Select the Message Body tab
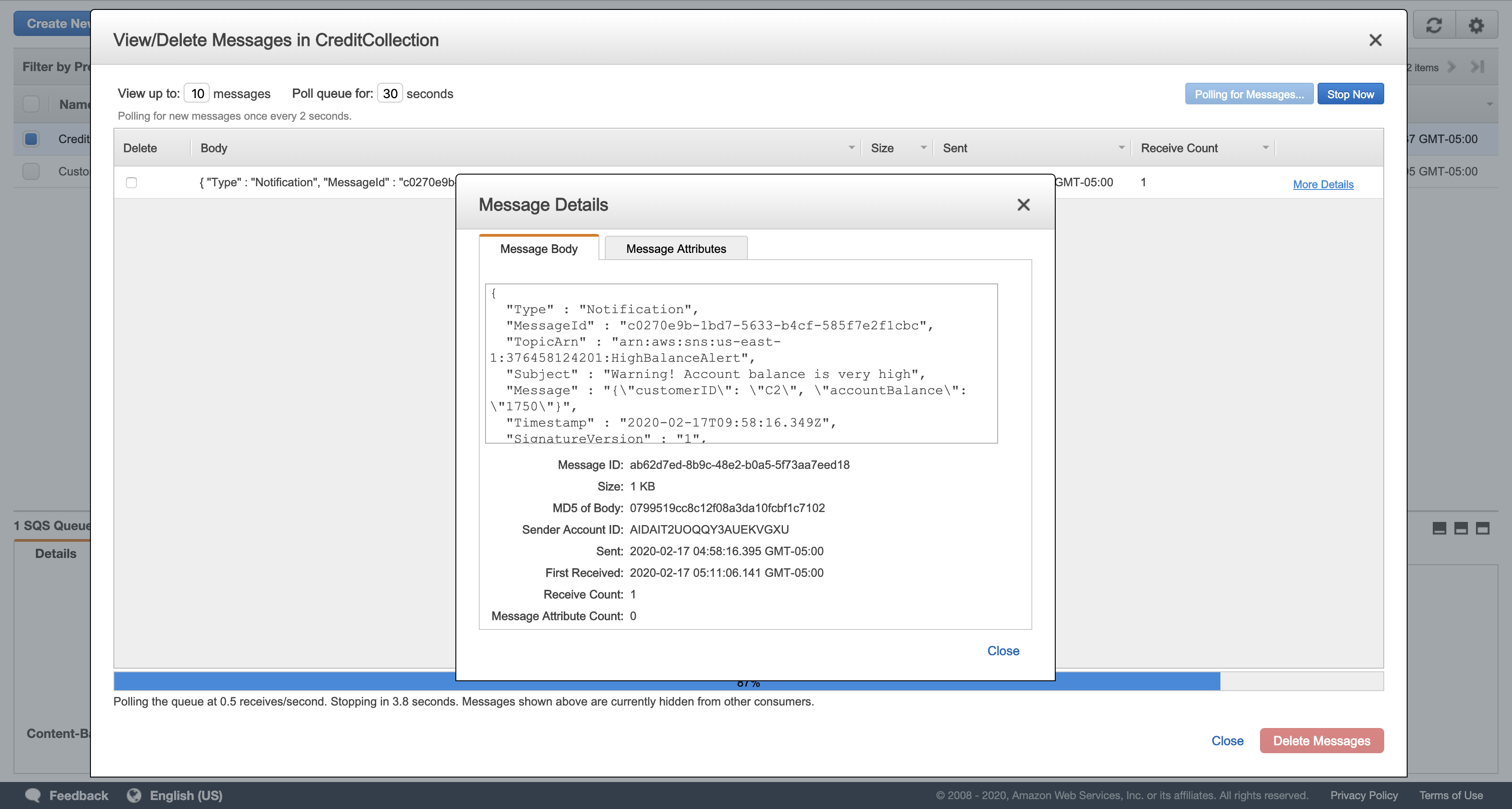 (539, 248)
